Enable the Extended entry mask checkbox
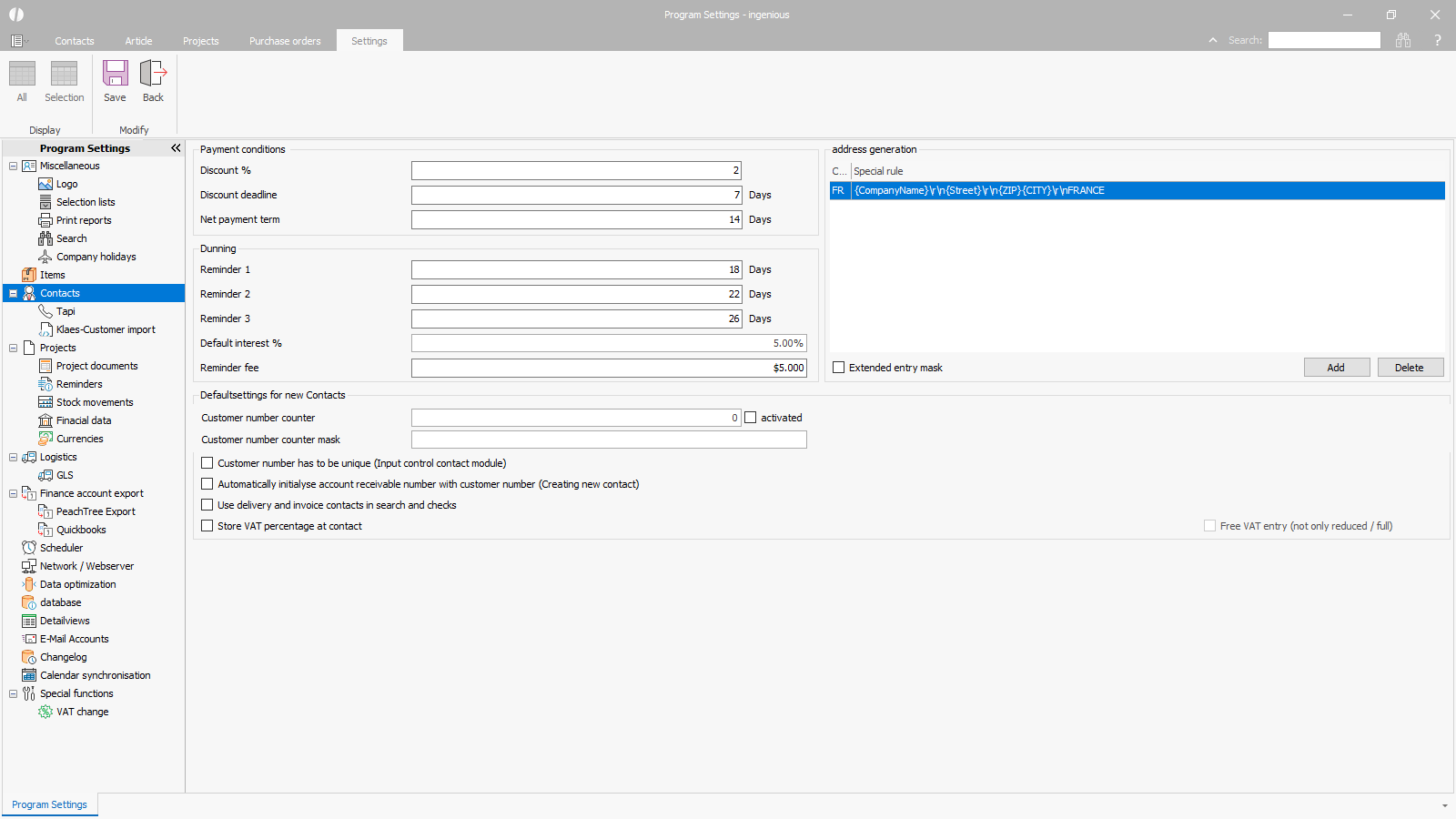This screenshot has width=1456, height=819. [839, 368]
